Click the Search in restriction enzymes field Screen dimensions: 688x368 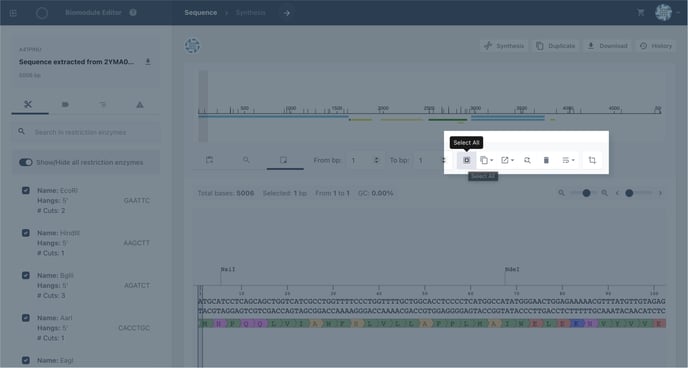(86, 132)
